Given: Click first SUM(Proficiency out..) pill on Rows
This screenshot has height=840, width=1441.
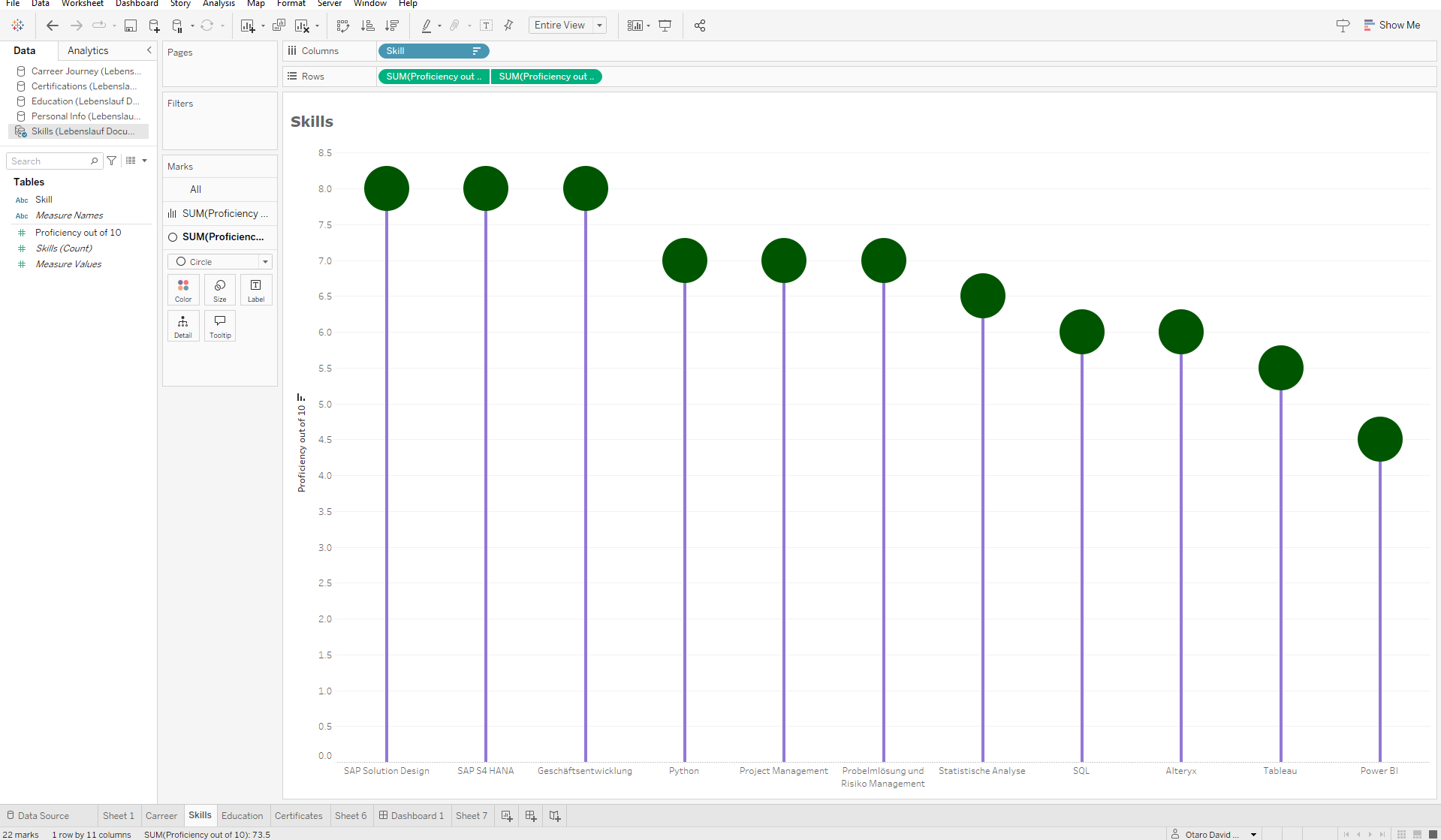Looking at the screenshot, I should [x=434, y=77].
